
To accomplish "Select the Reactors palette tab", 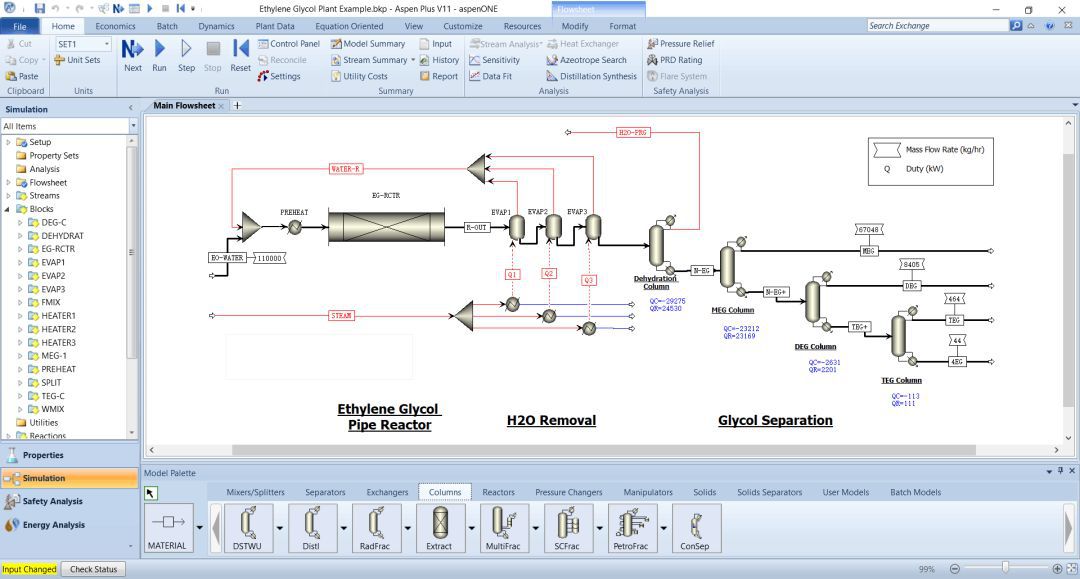I will pyautogui.click(x=499, y=492).
